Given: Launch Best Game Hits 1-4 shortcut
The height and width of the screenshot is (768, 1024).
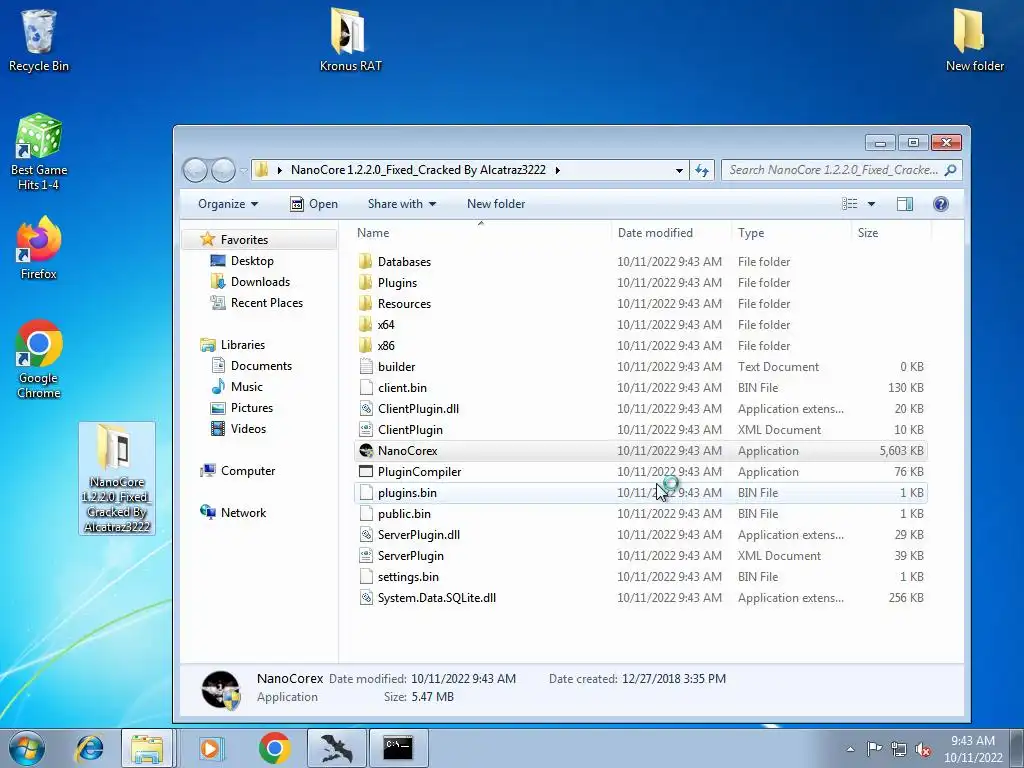Looking at the screenshot, I should [x=39, y=152].
